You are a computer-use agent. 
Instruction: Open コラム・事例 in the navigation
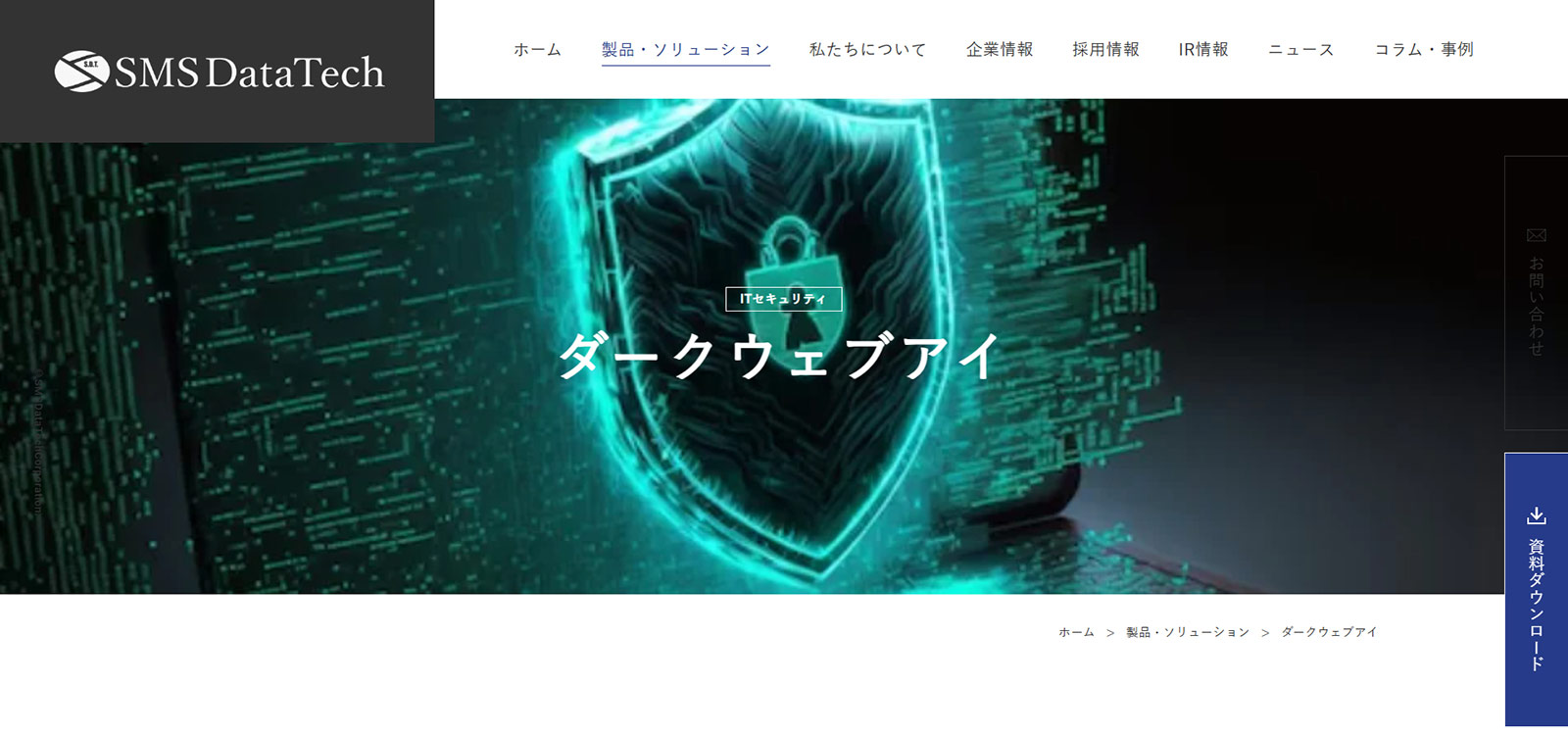(1424, 49)
